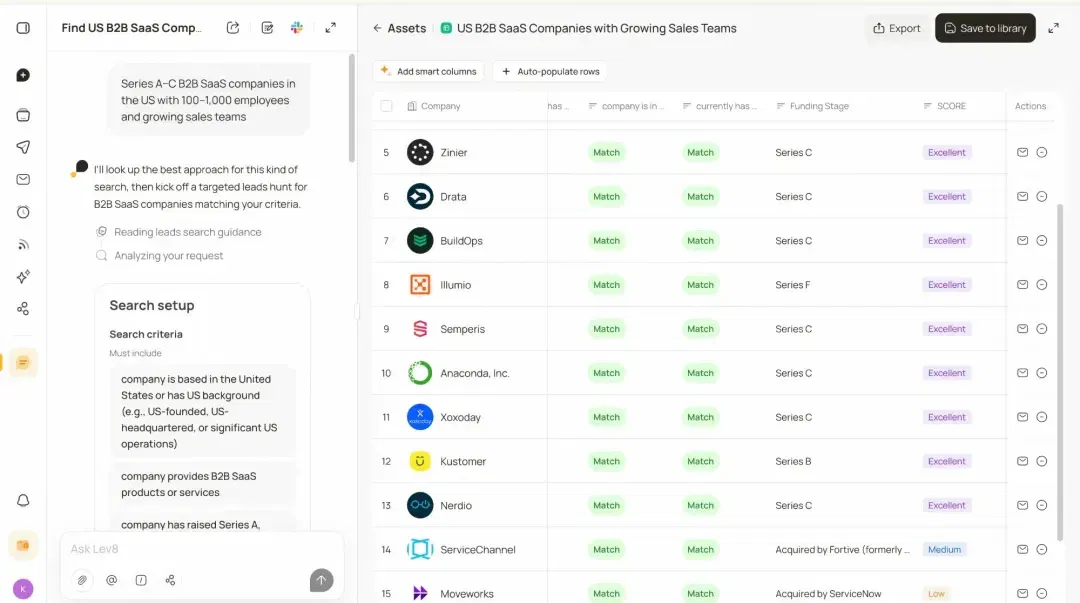1080x603 pixels.
Task: Click the Xoxoday company name
Action: point(460,418)
